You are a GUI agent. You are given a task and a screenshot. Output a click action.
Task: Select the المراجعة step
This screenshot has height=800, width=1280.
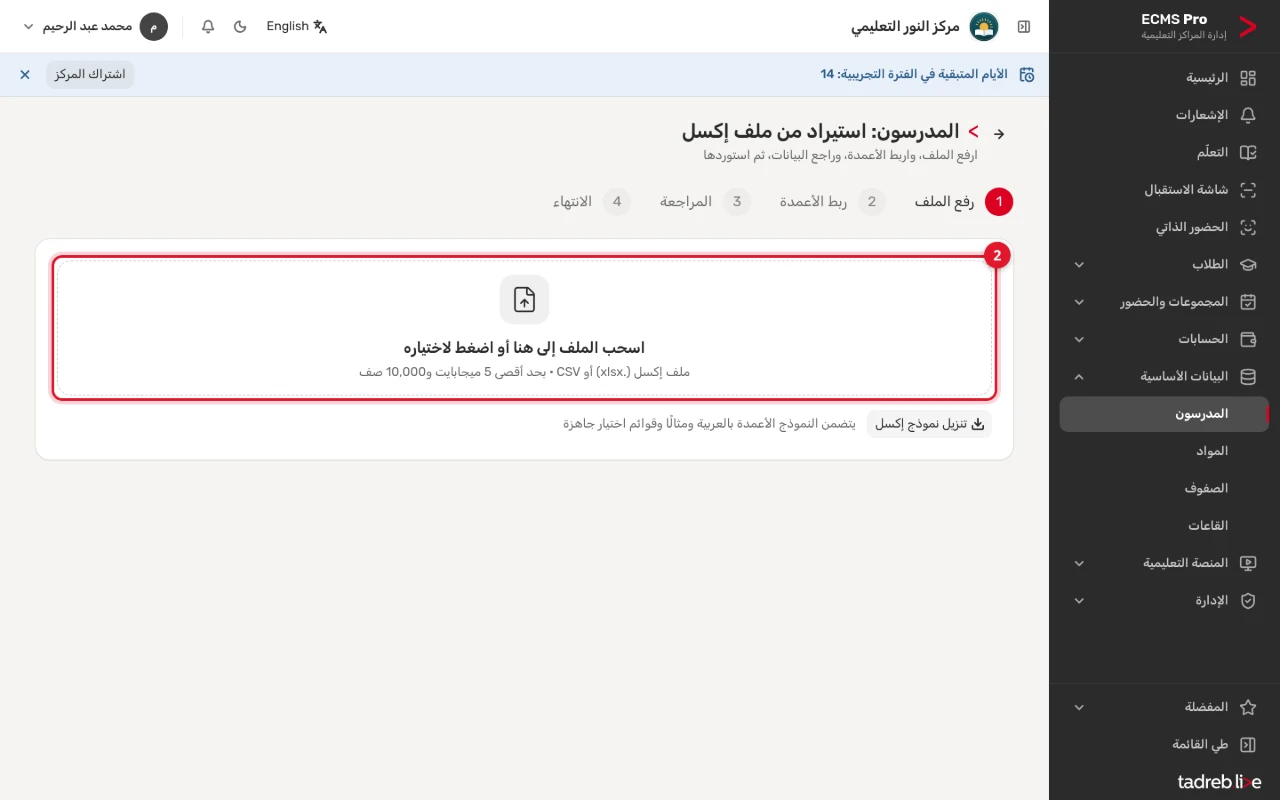click(x=705, y=202)
